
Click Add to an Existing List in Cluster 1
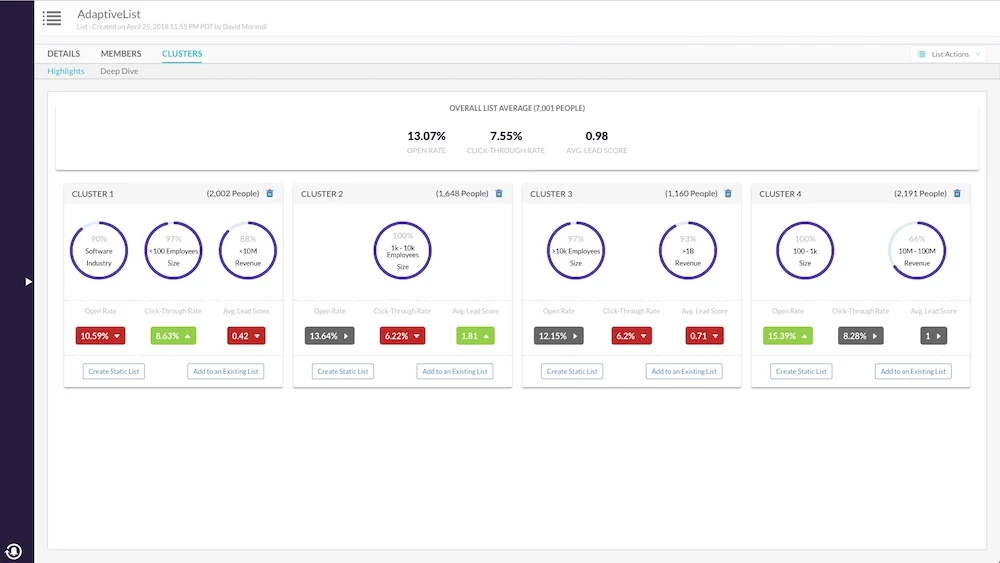226,371
